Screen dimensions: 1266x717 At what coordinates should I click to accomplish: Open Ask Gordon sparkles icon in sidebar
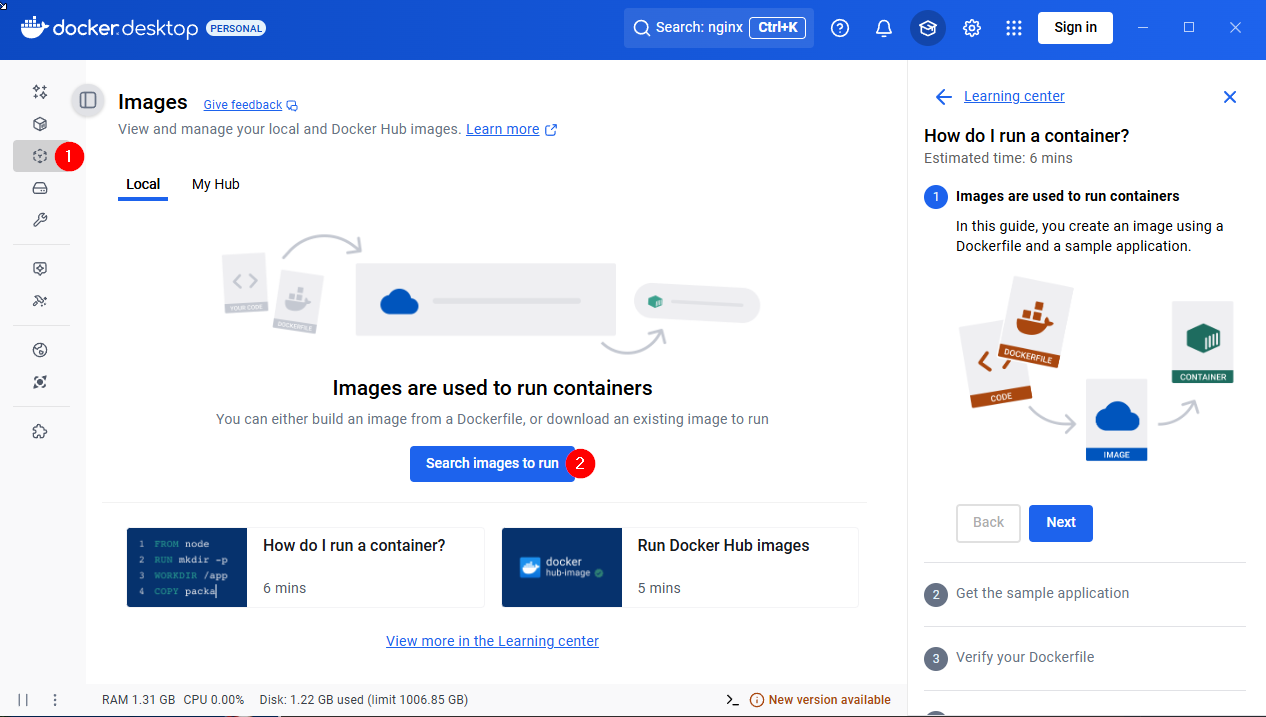[x=40, y=92]
